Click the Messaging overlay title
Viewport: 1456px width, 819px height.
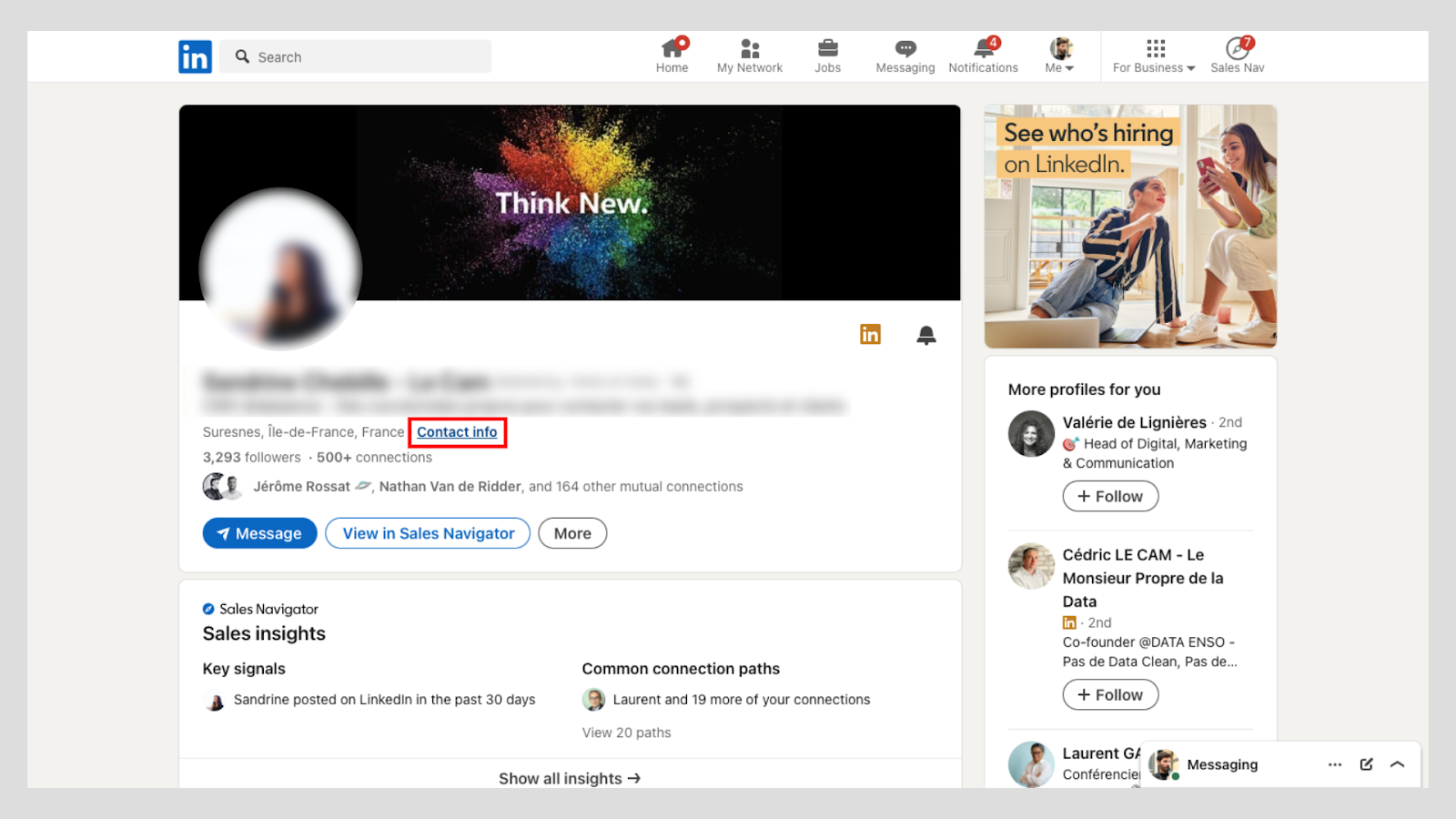tap(1222, 764)
